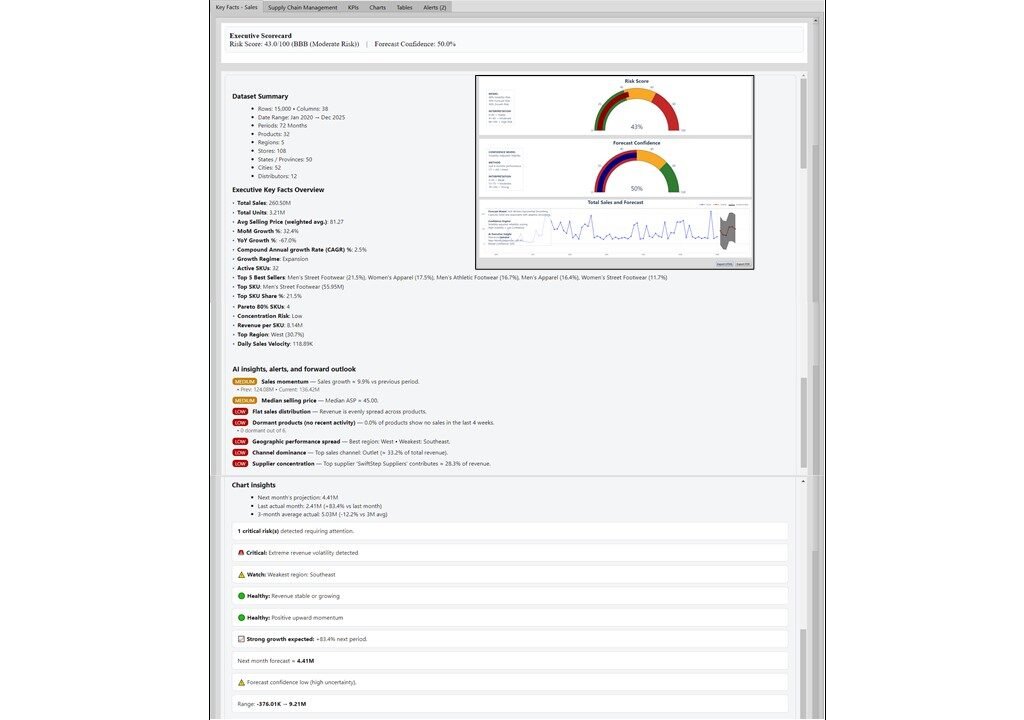Click LOW badge beside Channel dominance
1024x720 pixels.
[x=240, y=452]
